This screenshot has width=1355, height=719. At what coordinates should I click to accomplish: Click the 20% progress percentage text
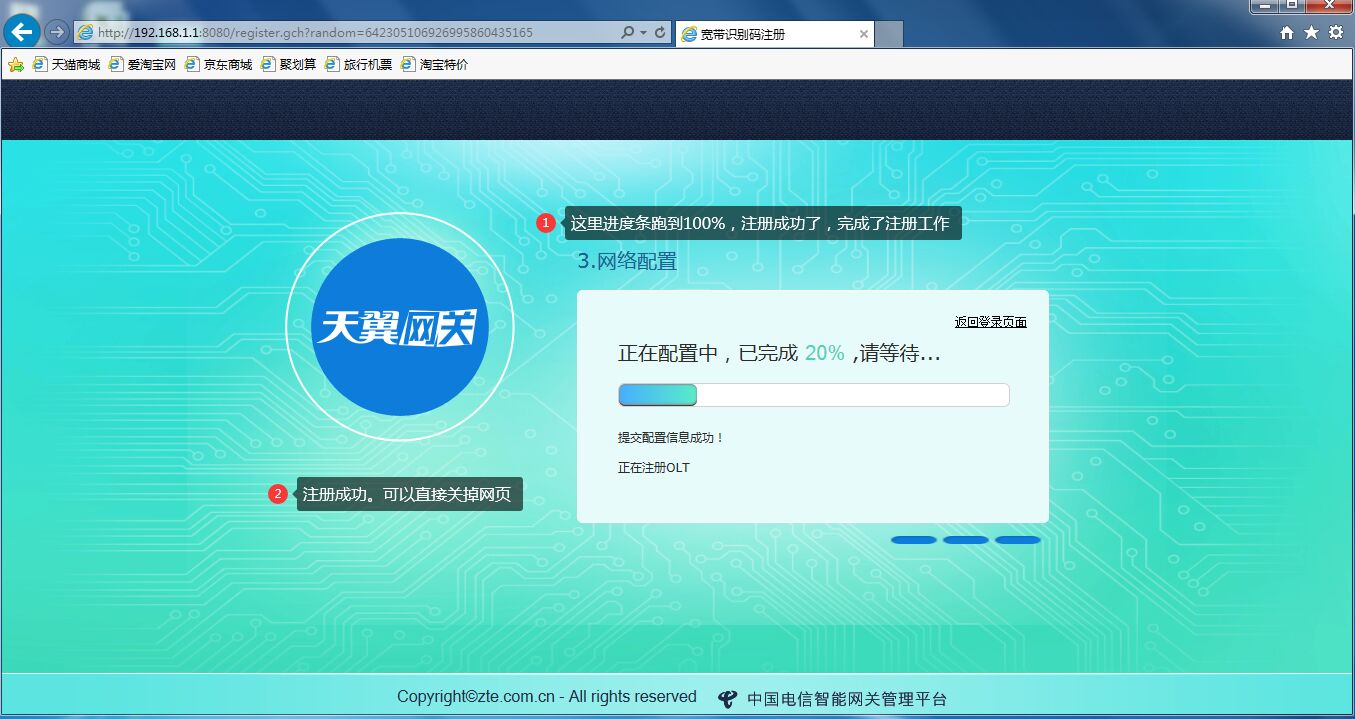pyautogui.click(x=824, y=353)
